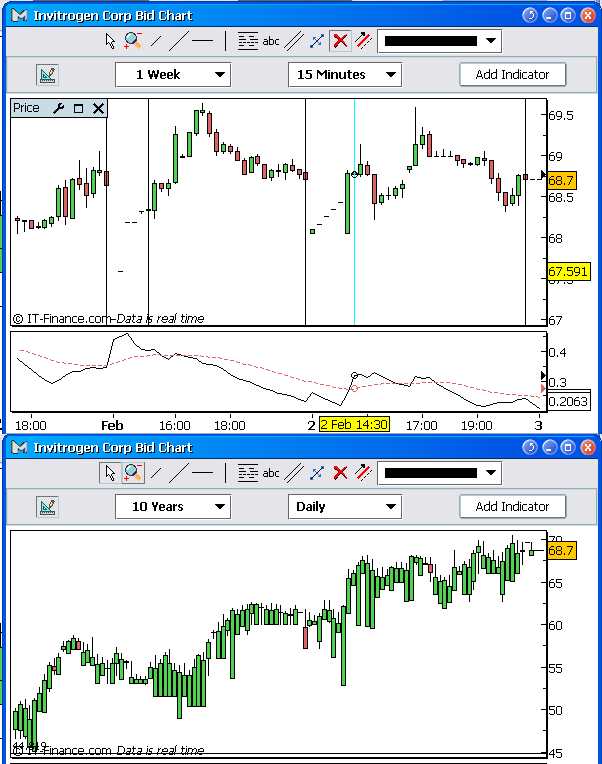Click the round restore-arrow button, top window
The height and width of the screenshot is (764, 602).
click(x=530, y=16)
